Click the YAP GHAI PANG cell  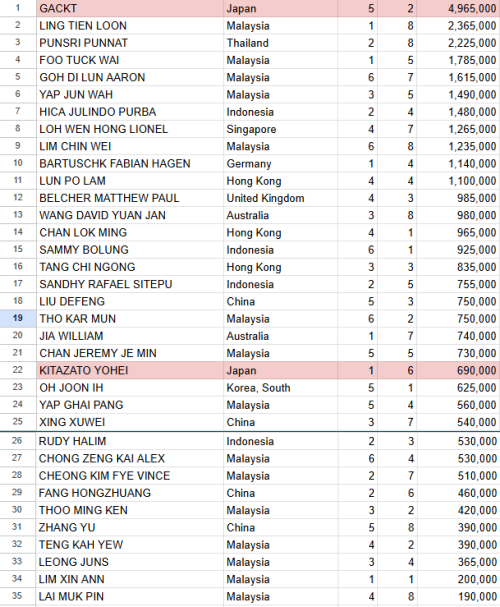pyautogui.click(x=130, y=405)
